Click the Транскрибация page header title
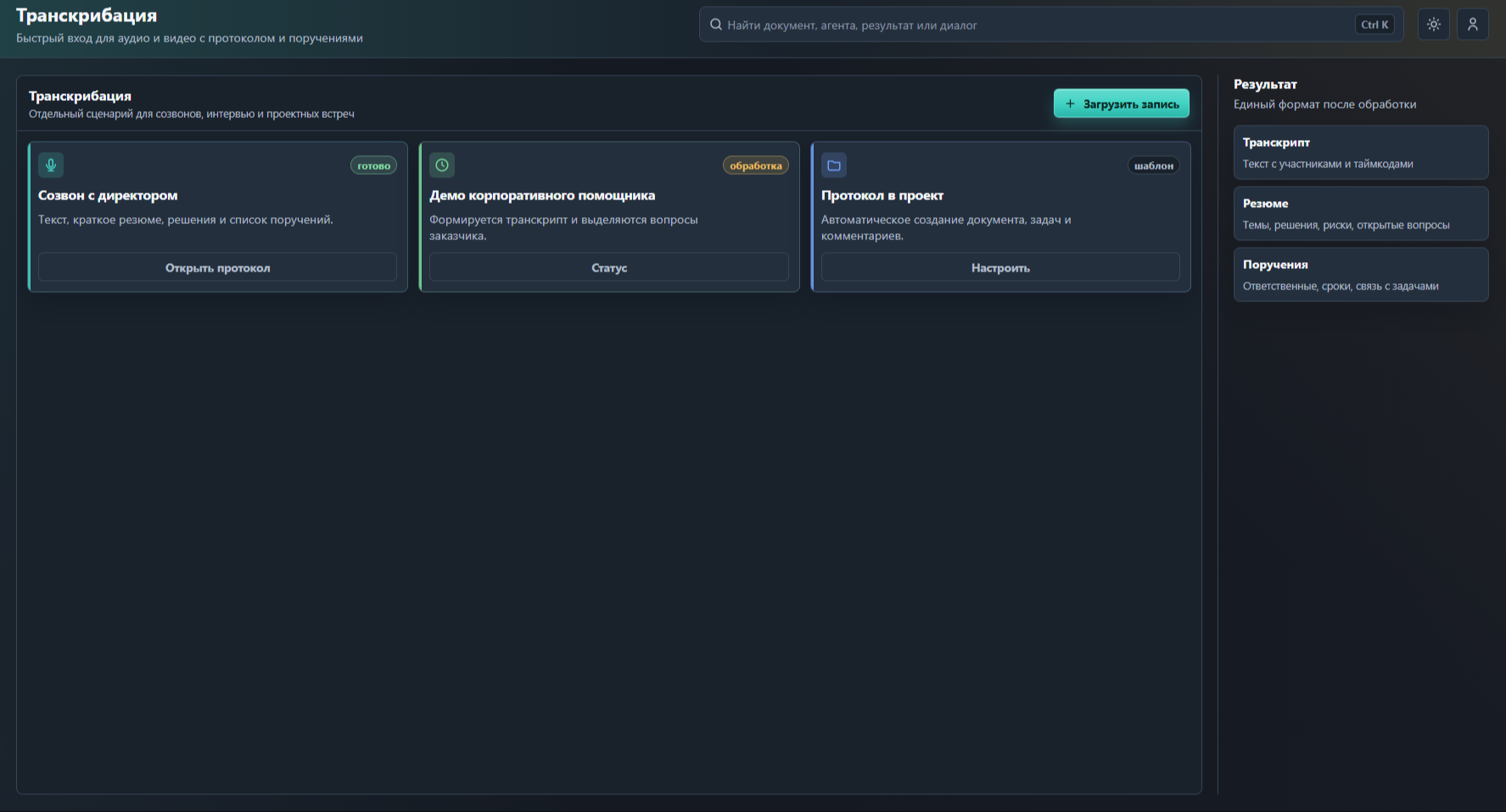 click(x=87, y=15)
